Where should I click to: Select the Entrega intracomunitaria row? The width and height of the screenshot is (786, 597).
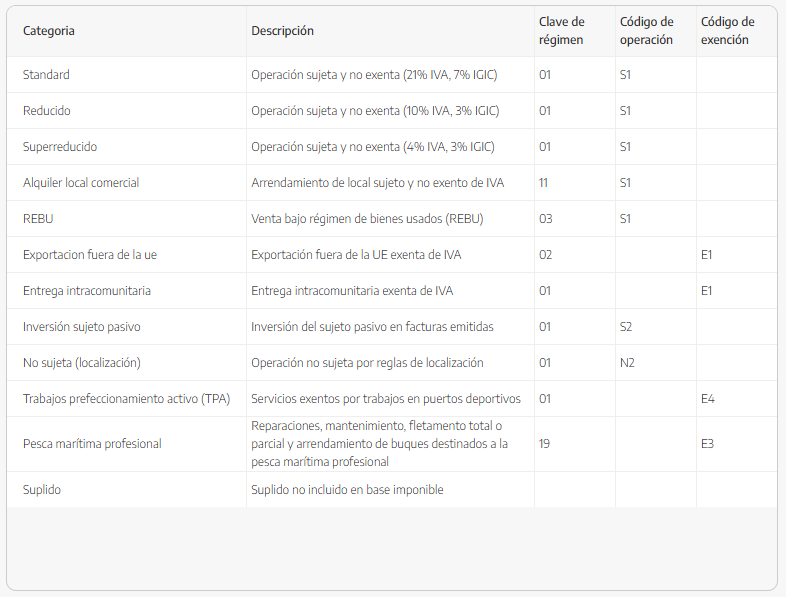tap(87, 291)
